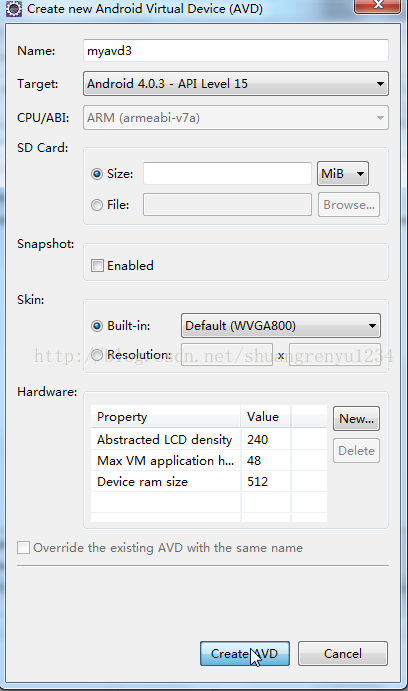Enable the Snapshot checkbox
408x691 pixels.
97,266
